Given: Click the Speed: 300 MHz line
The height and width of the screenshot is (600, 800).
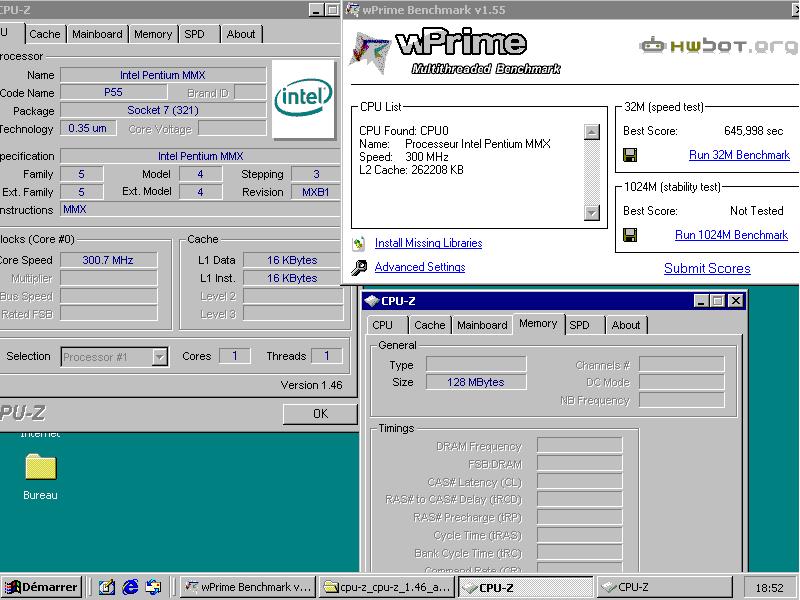Looking at the screenshot, I should pos(404,157).
